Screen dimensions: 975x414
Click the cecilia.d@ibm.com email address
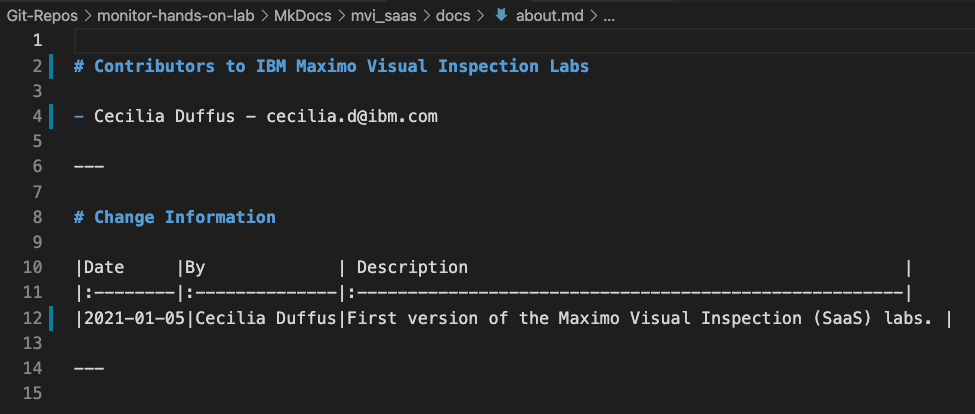(352, 116)
